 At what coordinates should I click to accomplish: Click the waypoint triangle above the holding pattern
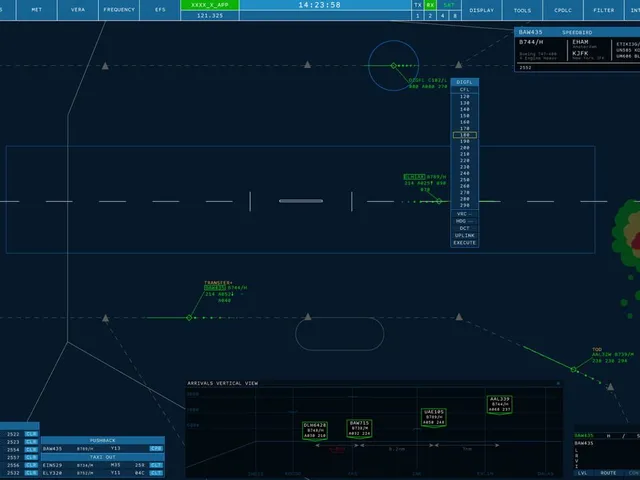tap(308, 316)
